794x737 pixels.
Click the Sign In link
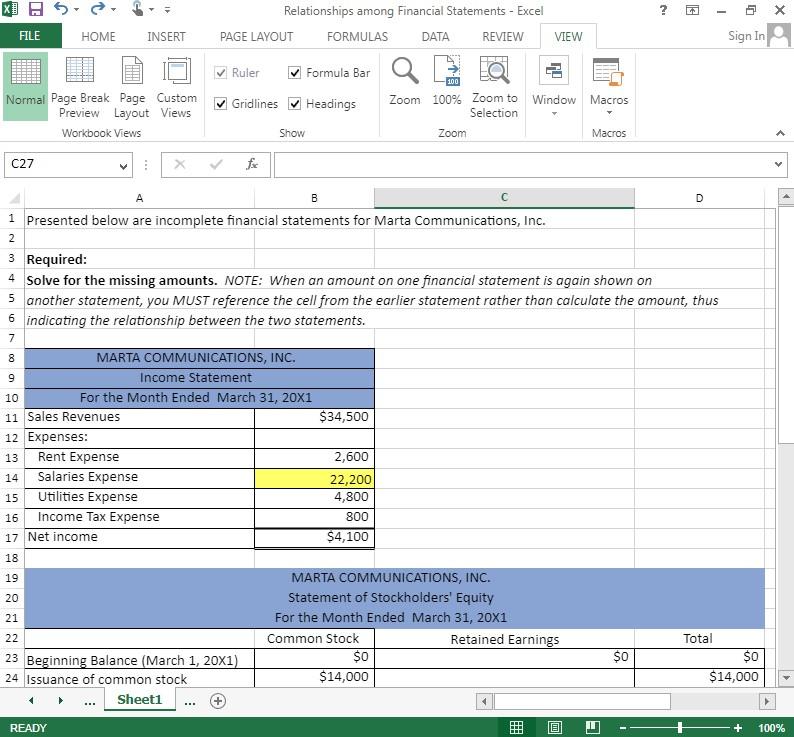click(x=746, y=36)
